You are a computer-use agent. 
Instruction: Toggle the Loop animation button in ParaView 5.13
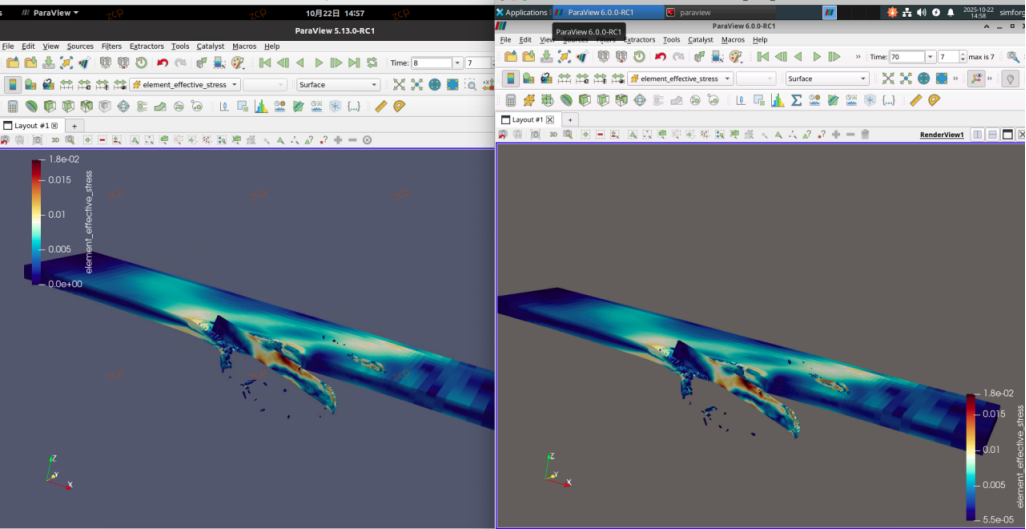(x=372, y=63)
